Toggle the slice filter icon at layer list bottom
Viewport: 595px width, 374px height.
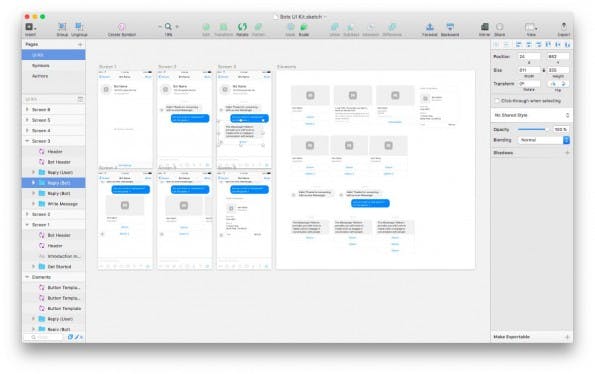point(77,337)
